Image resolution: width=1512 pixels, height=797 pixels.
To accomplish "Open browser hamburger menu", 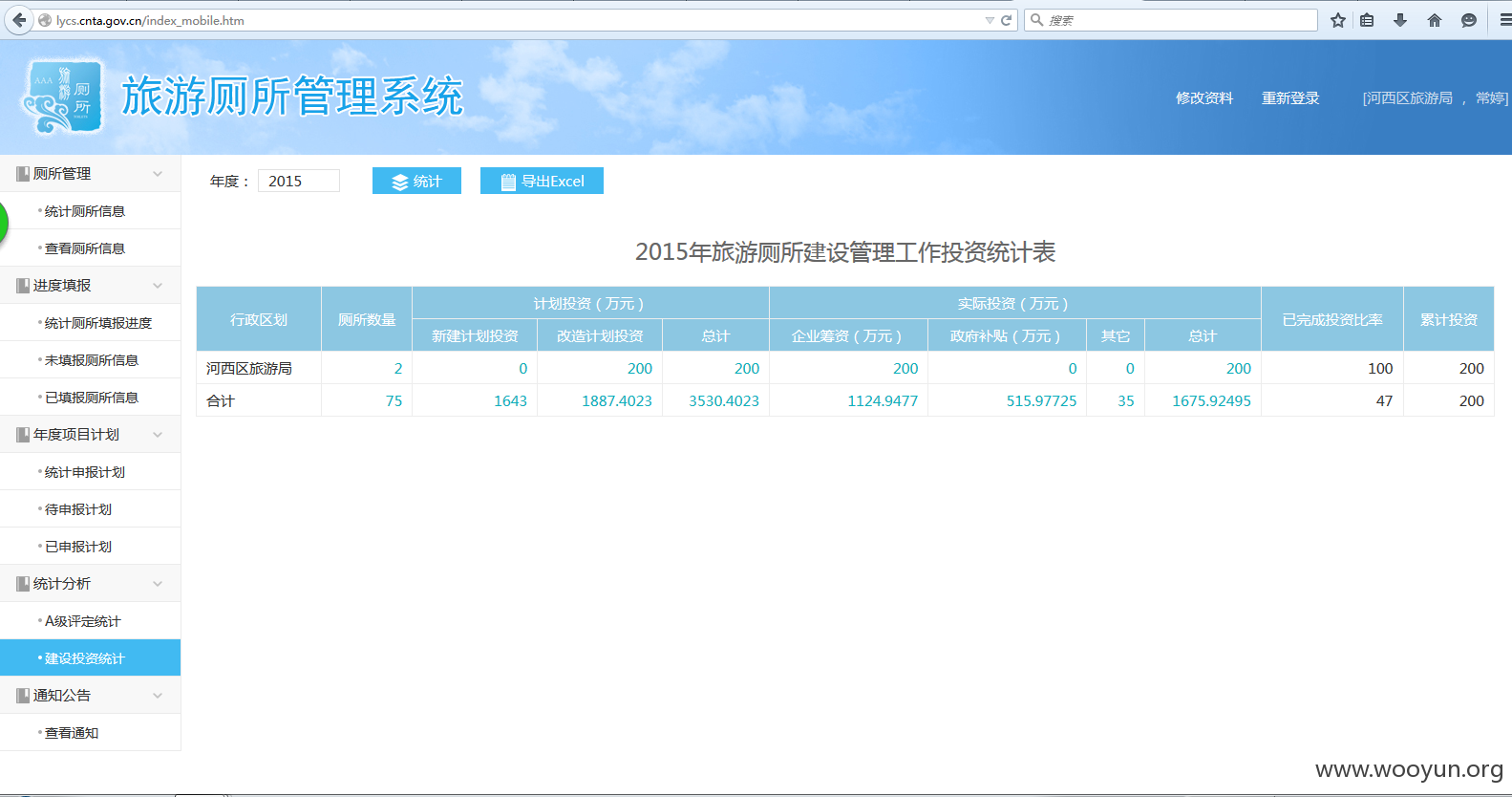I will pos(1505,20).
